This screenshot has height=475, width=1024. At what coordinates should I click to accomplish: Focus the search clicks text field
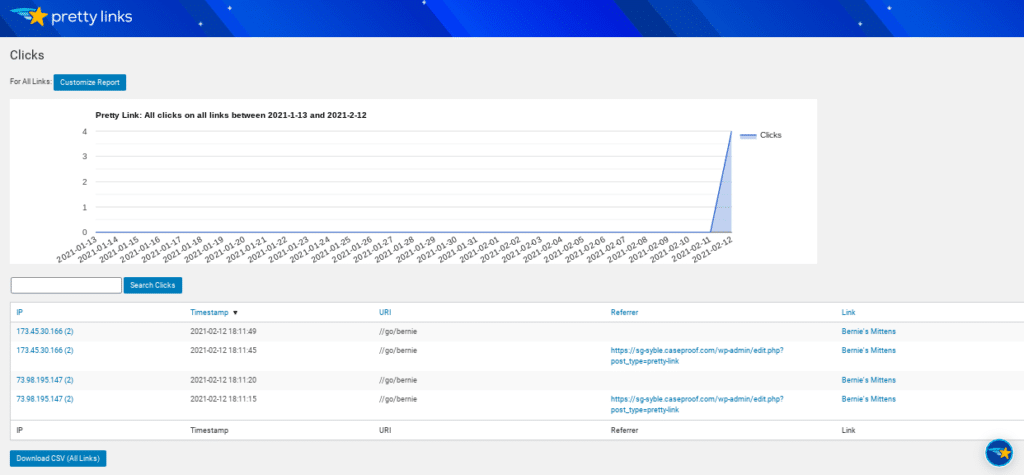click(66, 285)
